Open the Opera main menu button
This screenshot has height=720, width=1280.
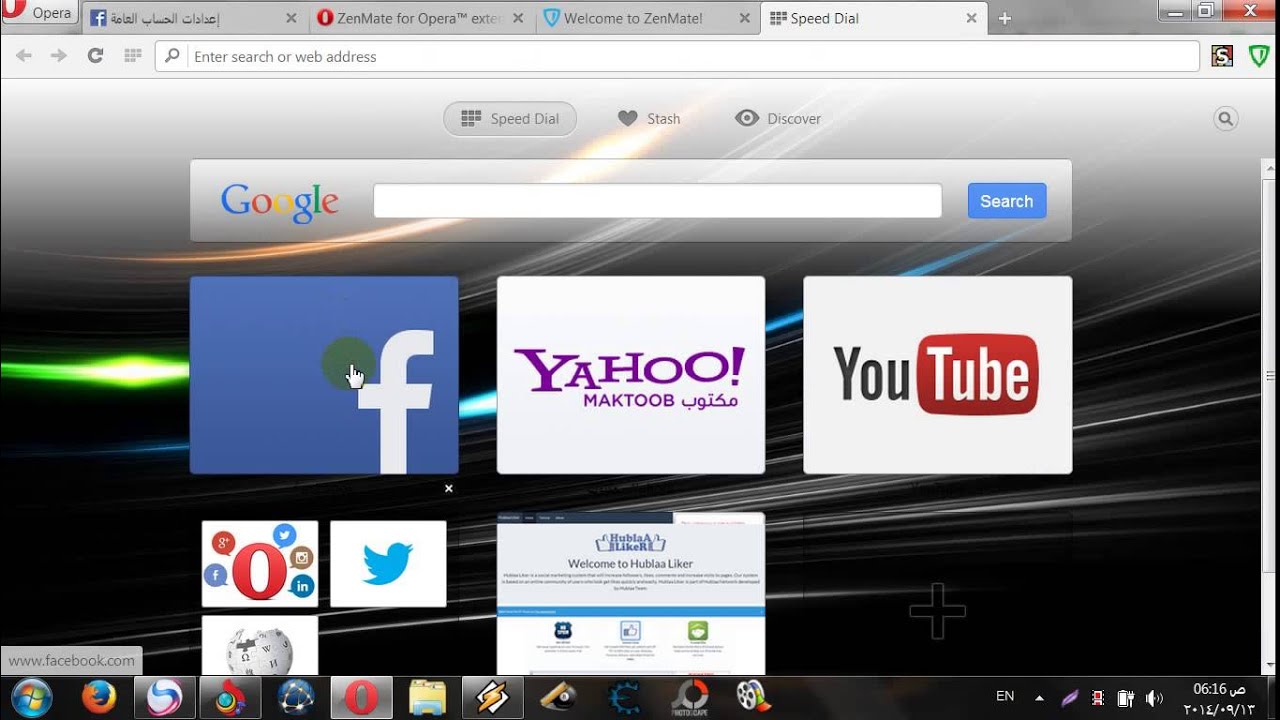pyautogui.click(x=38, y=13)
